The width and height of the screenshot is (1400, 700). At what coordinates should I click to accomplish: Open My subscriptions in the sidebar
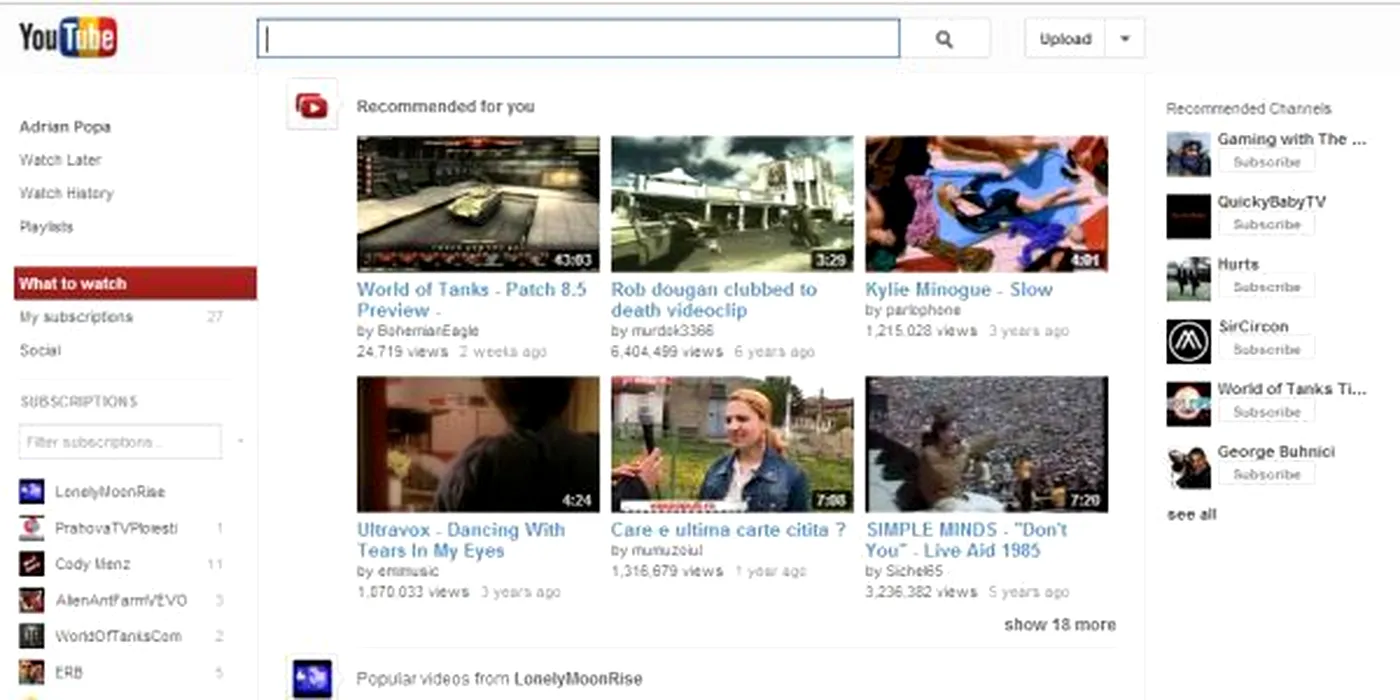pos(76,317)
